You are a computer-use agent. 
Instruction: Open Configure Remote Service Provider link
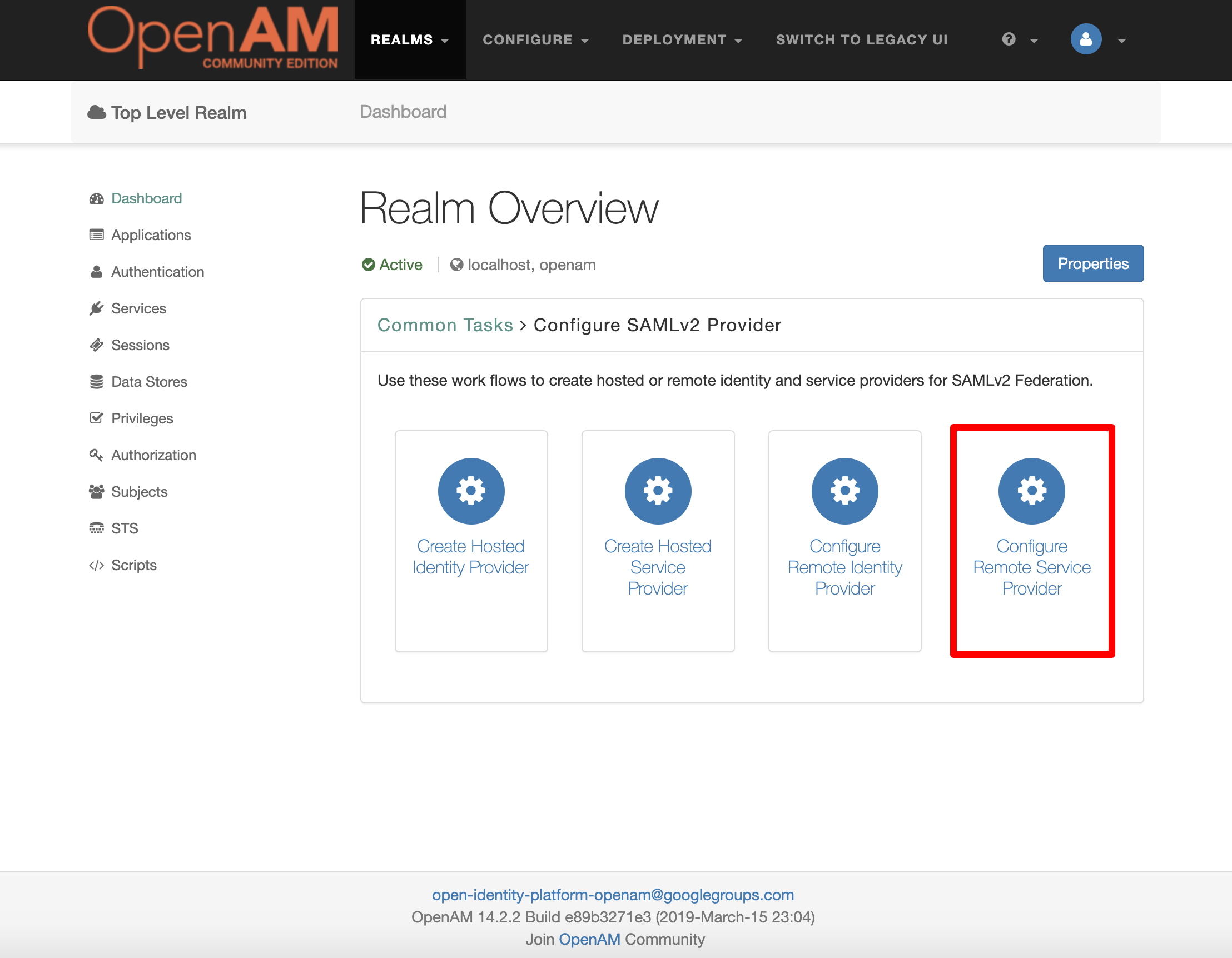click(1032, 567)
